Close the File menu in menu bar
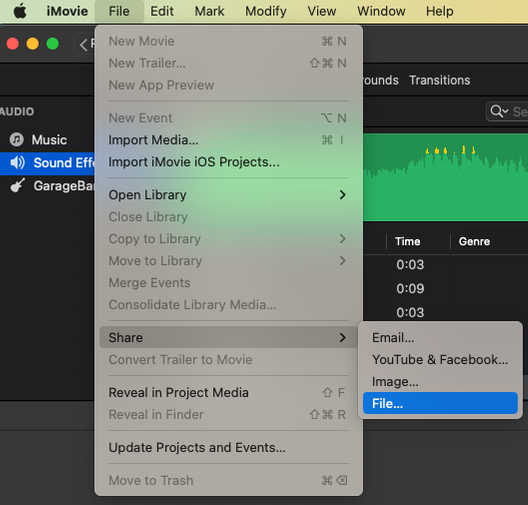Viewport: 528px width, 505px height. (119, 11)
